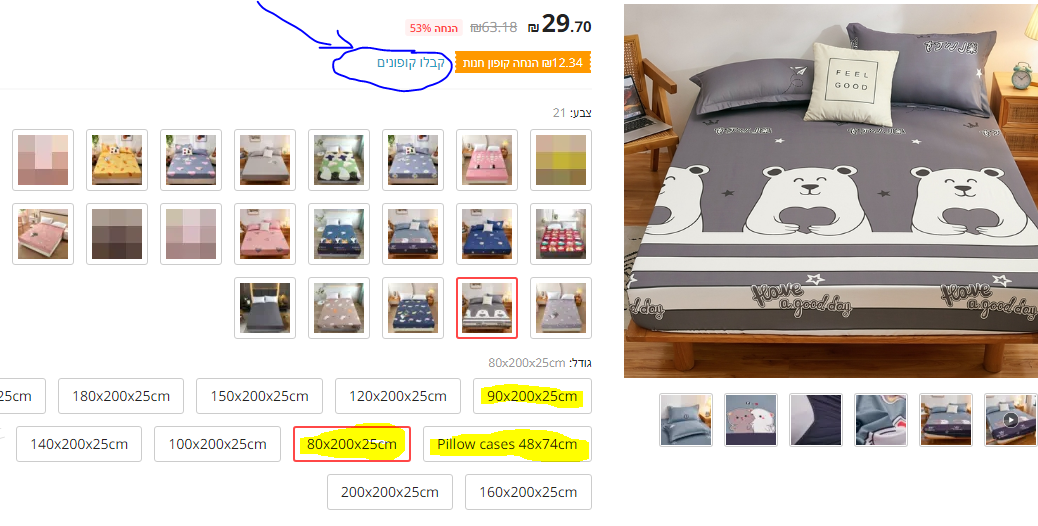Open the קבלו קופונים coupons link
The image size is (1038, 526).
click(410, 63)
